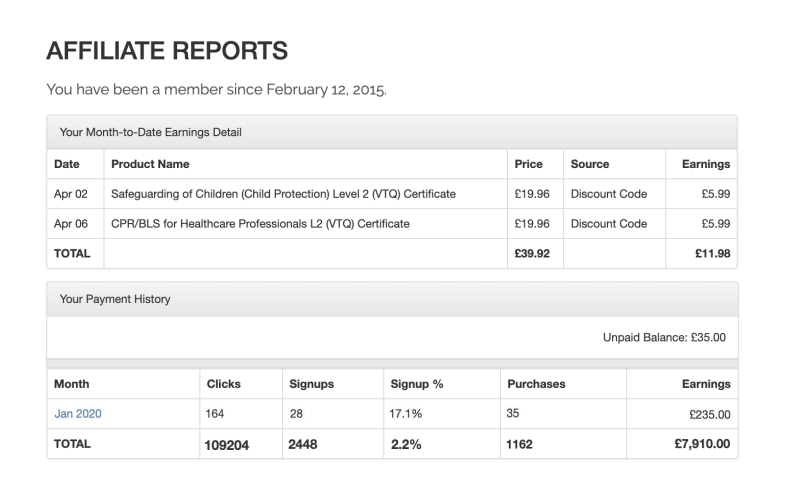Click the member since February 12, 2015 text

click(x=216, y=90)
